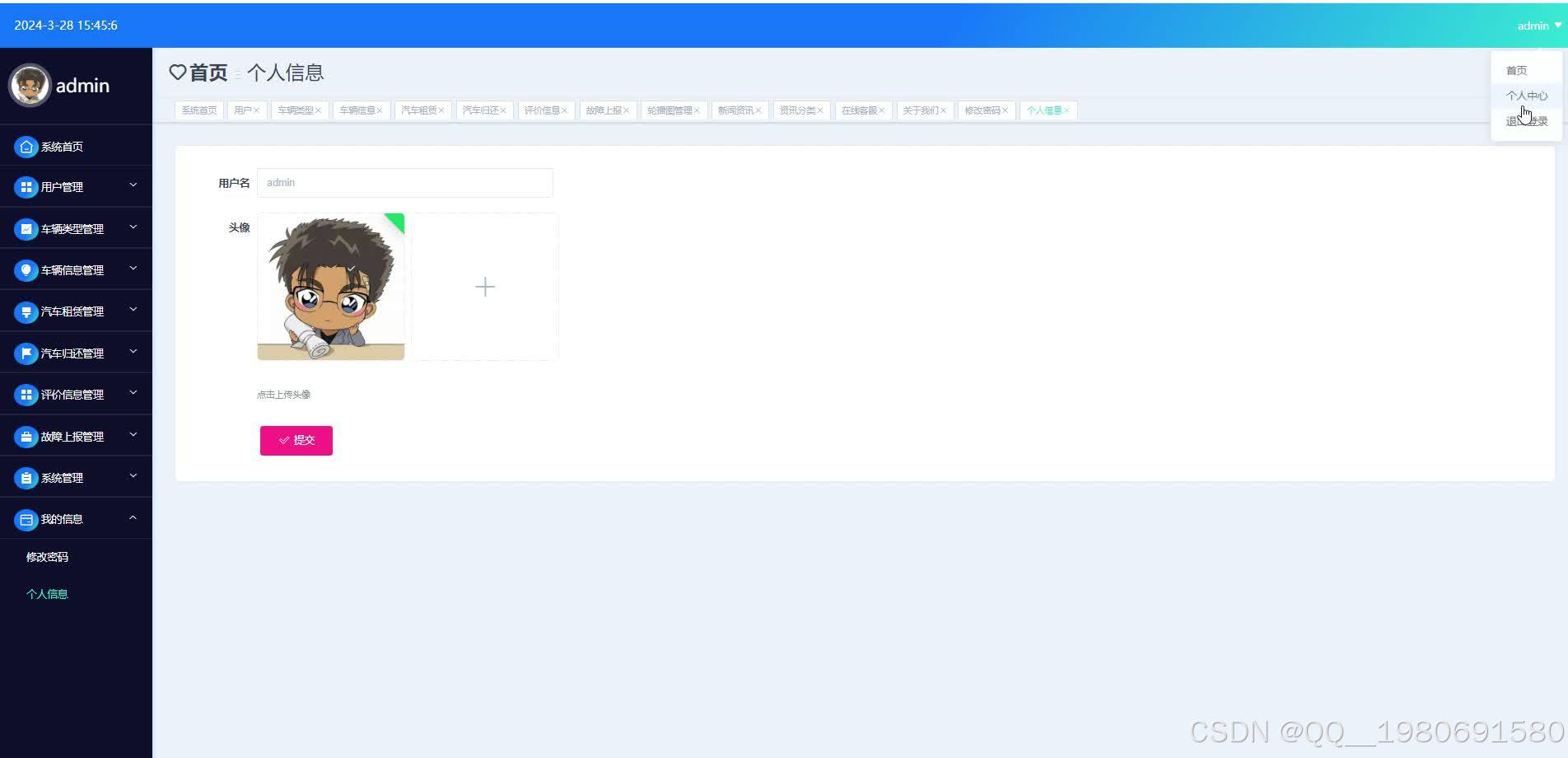This screenshot has width=1568, height=758.
Task: Close the 评价信息 tab
Action: click(565, 110)
